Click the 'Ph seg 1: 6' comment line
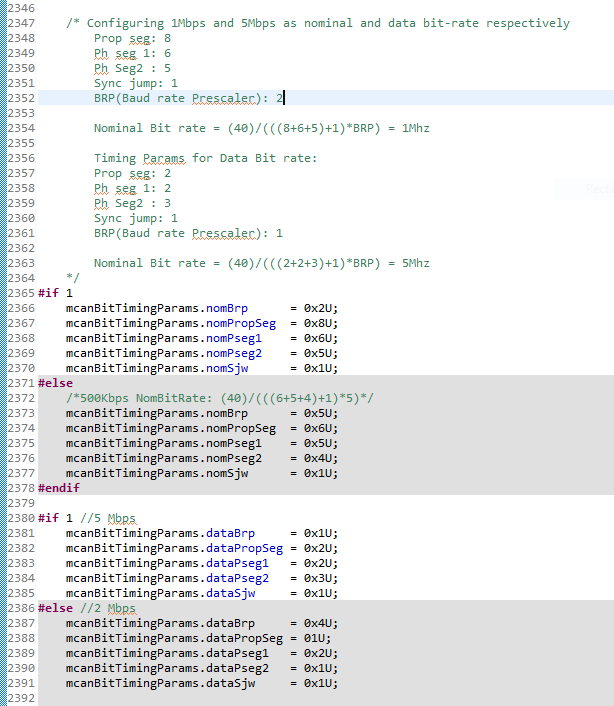This screenshot has width=614, height=706. pyautogui.click(x=132, y=53)
